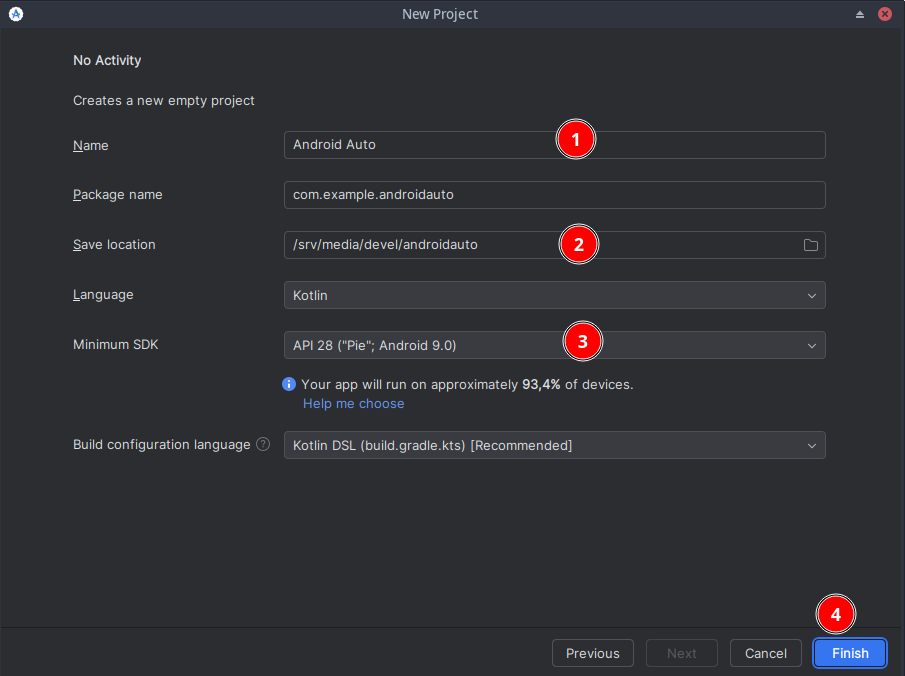Click the Save location path field

click(420, 245)
